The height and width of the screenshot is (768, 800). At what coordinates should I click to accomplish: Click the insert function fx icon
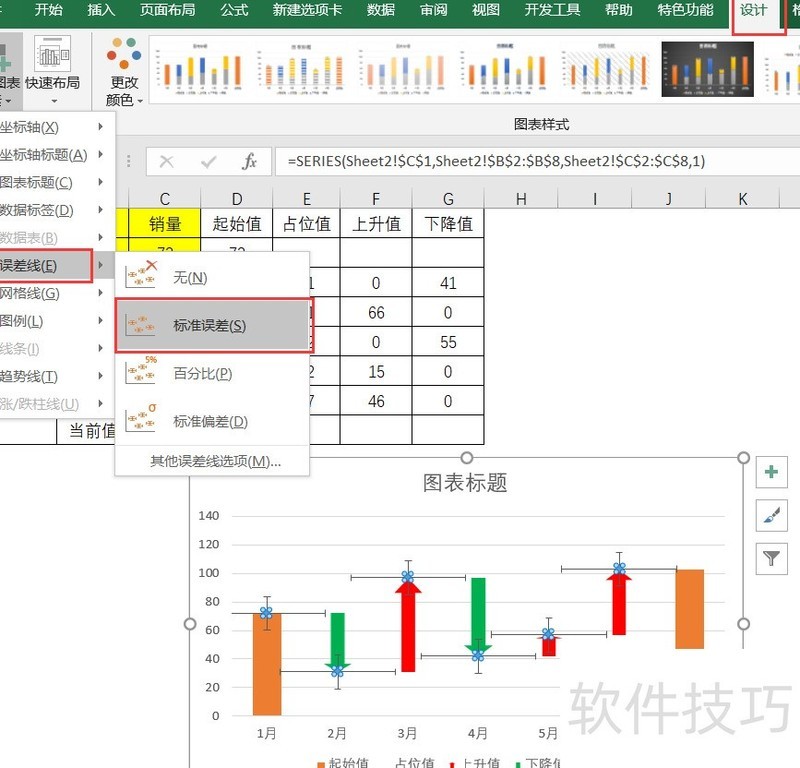(250, 161)
